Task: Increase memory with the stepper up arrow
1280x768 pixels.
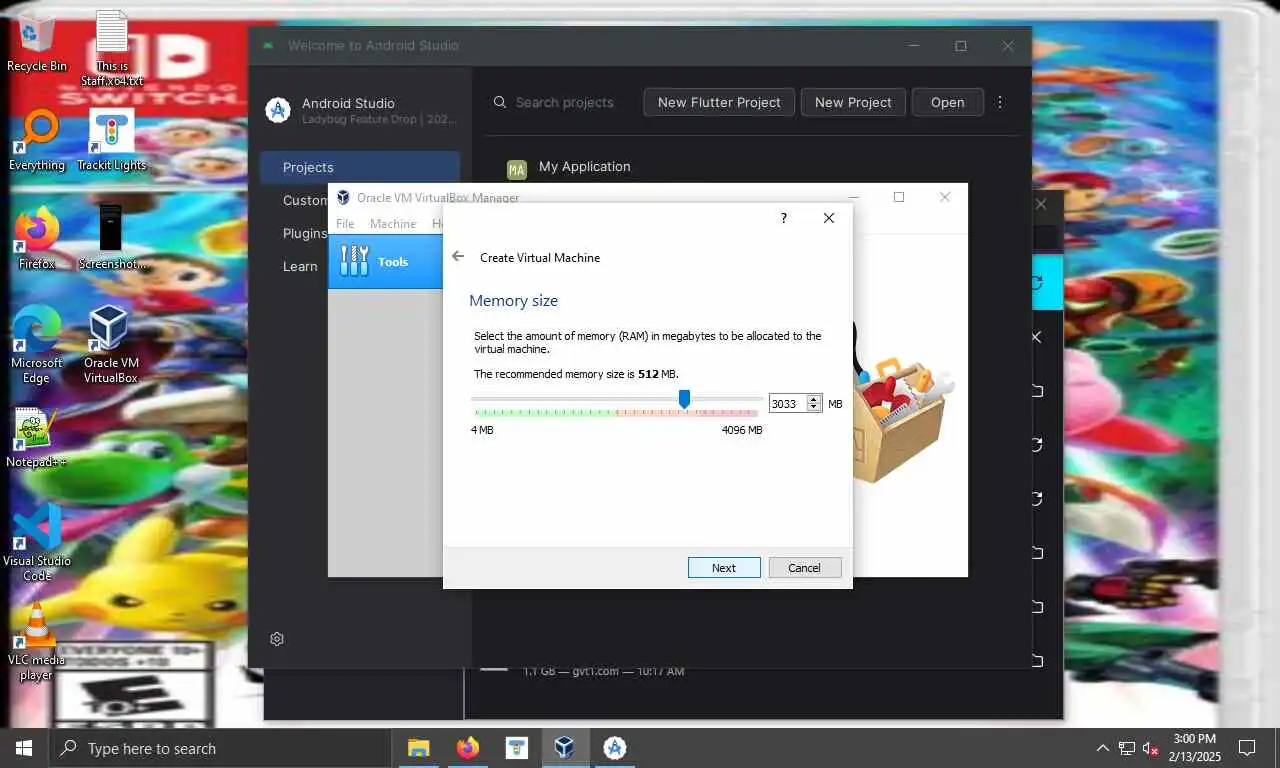Action: [814, 399]
